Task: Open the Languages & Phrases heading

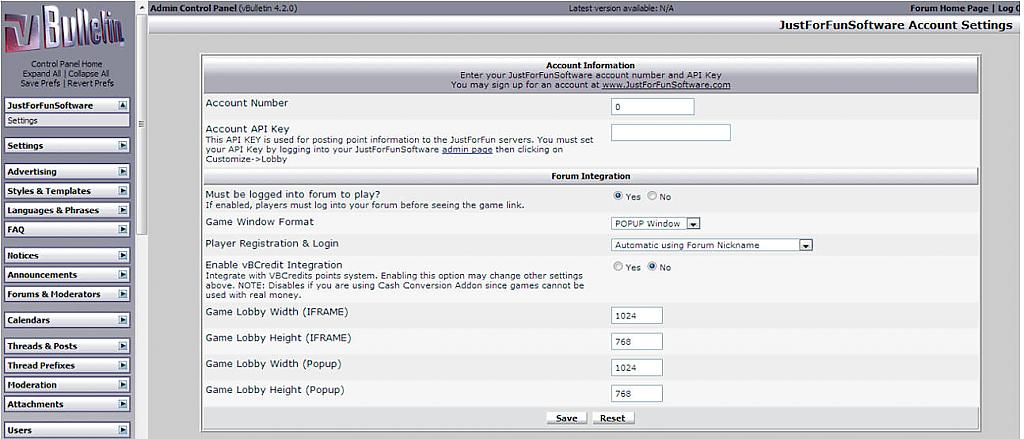Action: coord(53,210)
